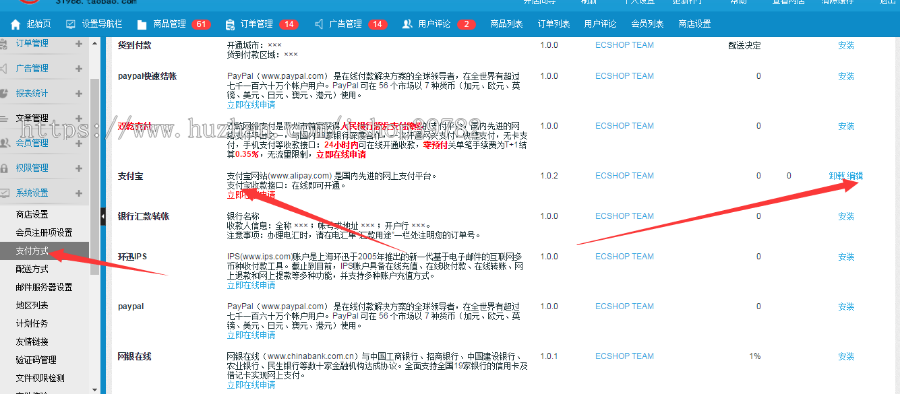Click the home icon beside 起始页
The image size is (900, 394).
click(15, 24)
